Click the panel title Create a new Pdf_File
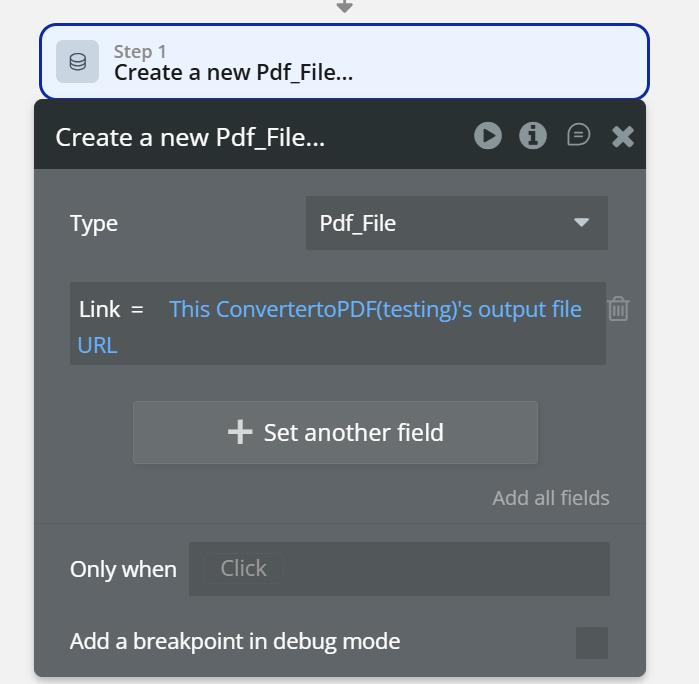Viewport: 699px width, 684px height. (x=190, y=137)
